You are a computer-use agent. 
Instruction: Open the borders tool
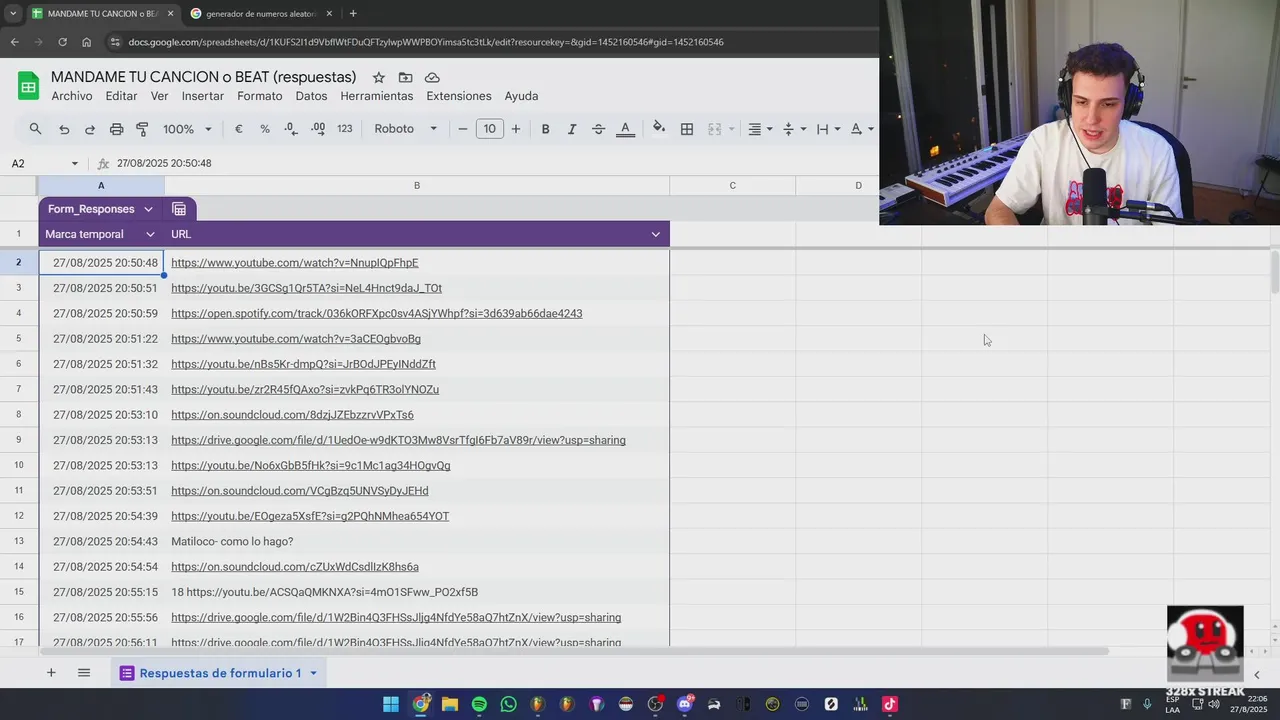tap(687, 129)
